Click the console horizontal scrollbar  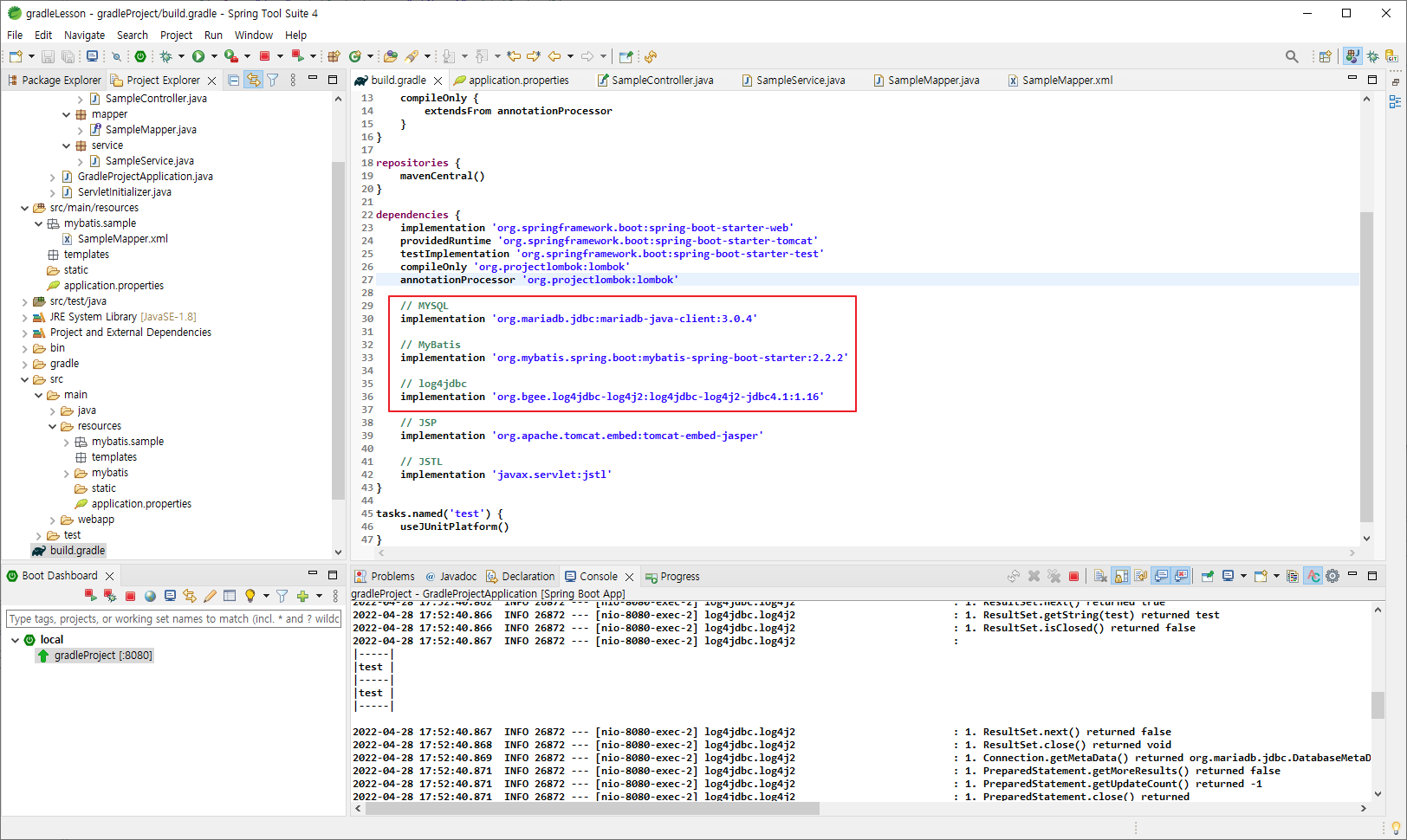pyautogui.click(x=592, y=808)
